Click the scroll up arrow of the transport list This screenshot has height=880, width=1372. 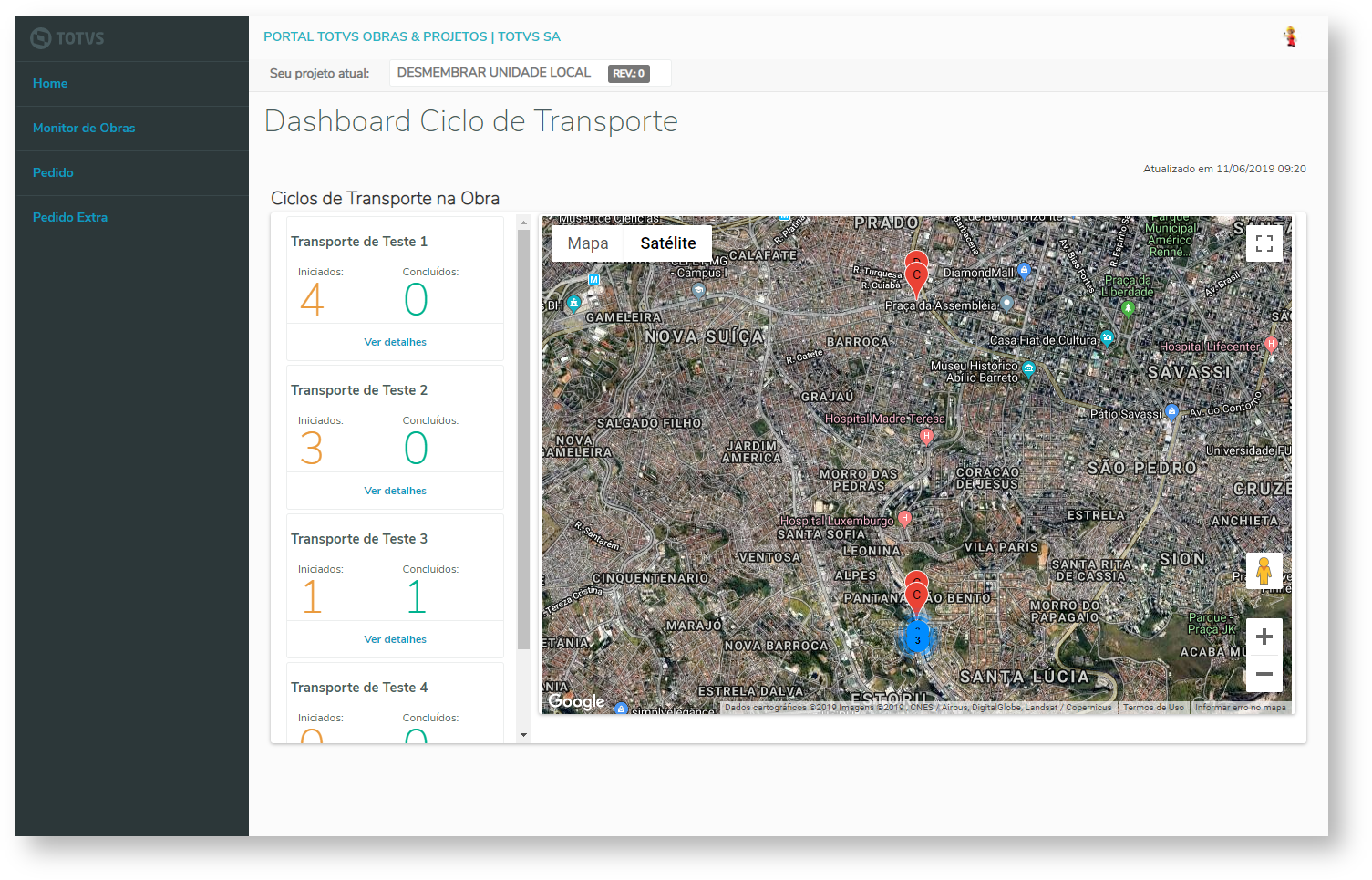click(x=523, y=223)
